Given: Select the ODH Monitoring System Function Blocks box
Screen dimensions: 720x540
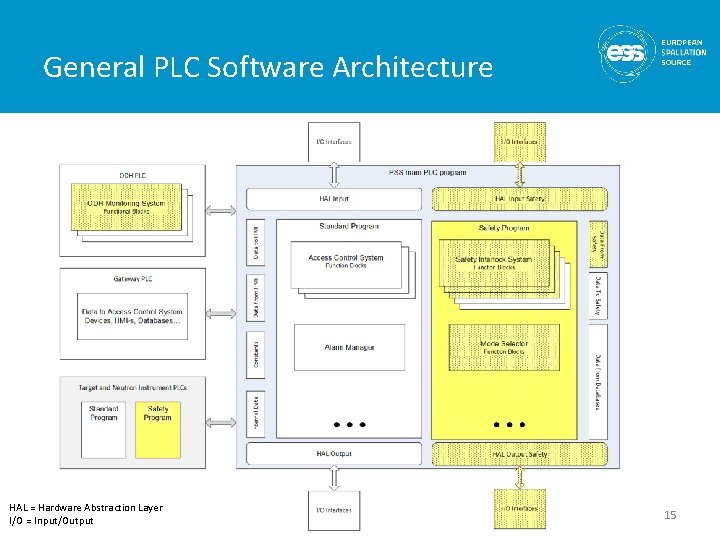Looking at the screenshot, I should (126, 207).
